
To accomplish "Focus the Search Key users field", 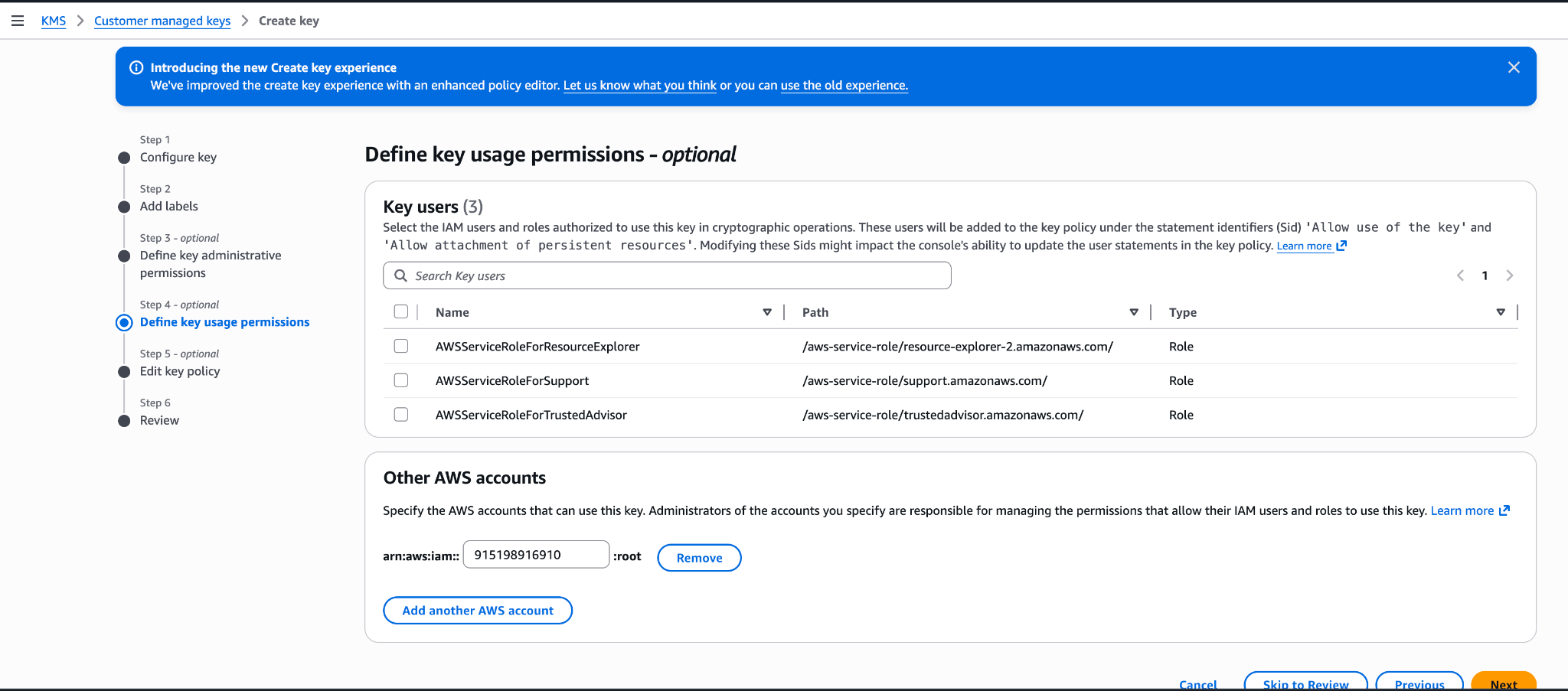I will pos(667,275).
